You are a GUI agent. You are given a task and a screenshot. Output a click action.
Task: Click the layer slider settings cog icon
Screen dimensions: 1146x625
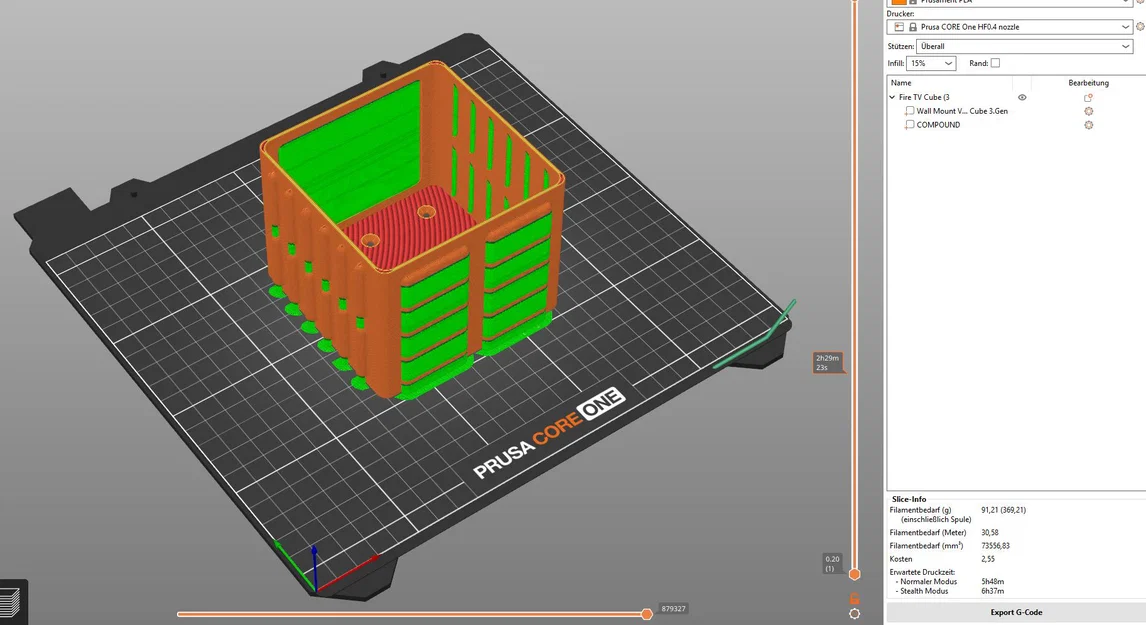[x=854, y=614]
